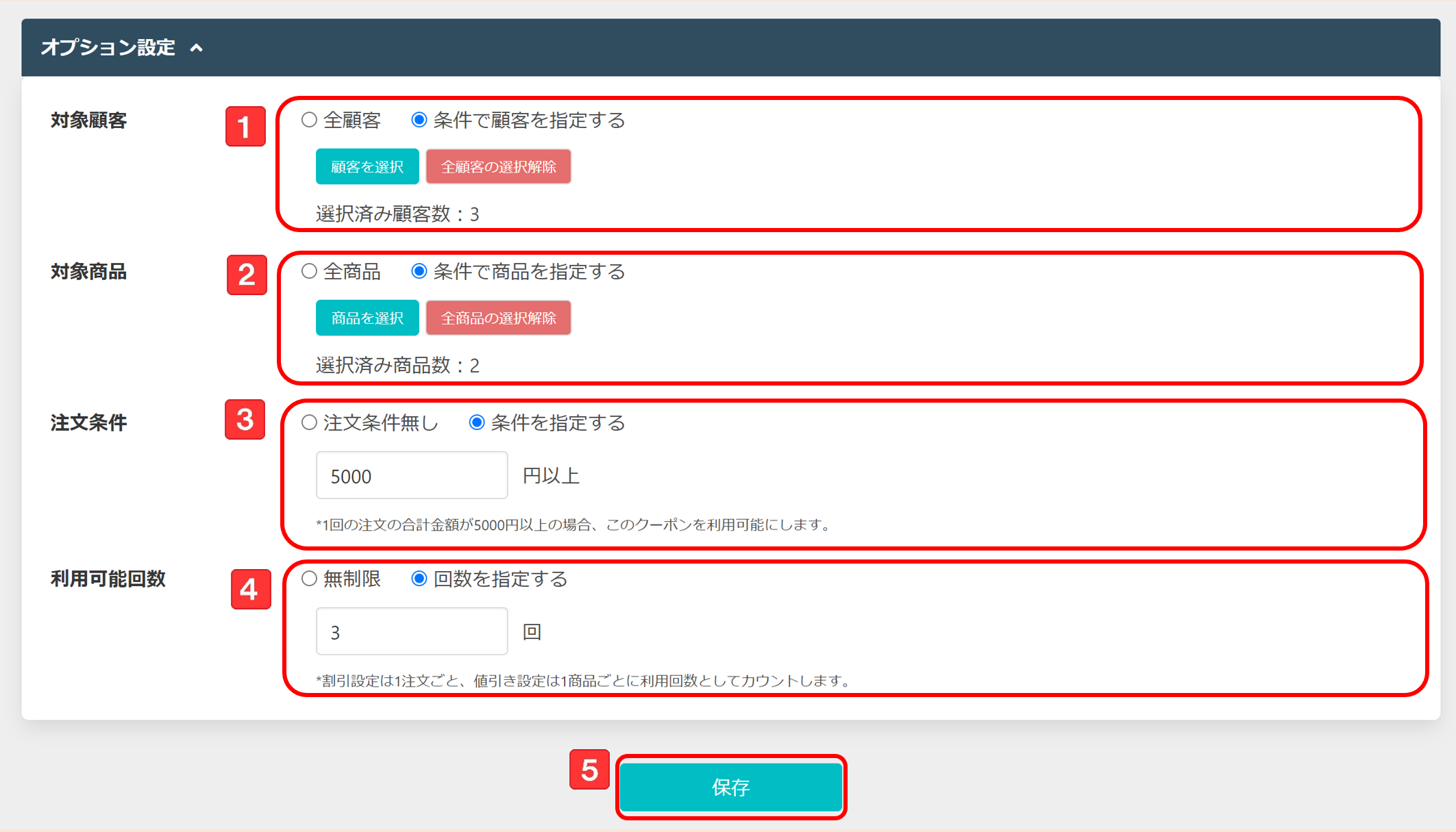Select 条件で商品を指定する radio option
Viewport: 1456px width, 832px height.
pyautogui.click(x=419, y=271)
